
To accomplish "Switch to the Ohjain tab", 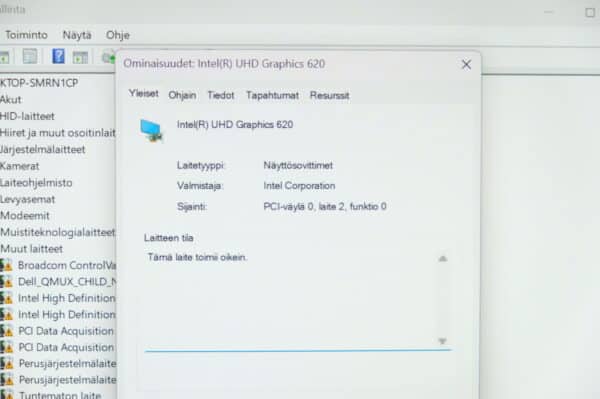I will coord(182,95).
